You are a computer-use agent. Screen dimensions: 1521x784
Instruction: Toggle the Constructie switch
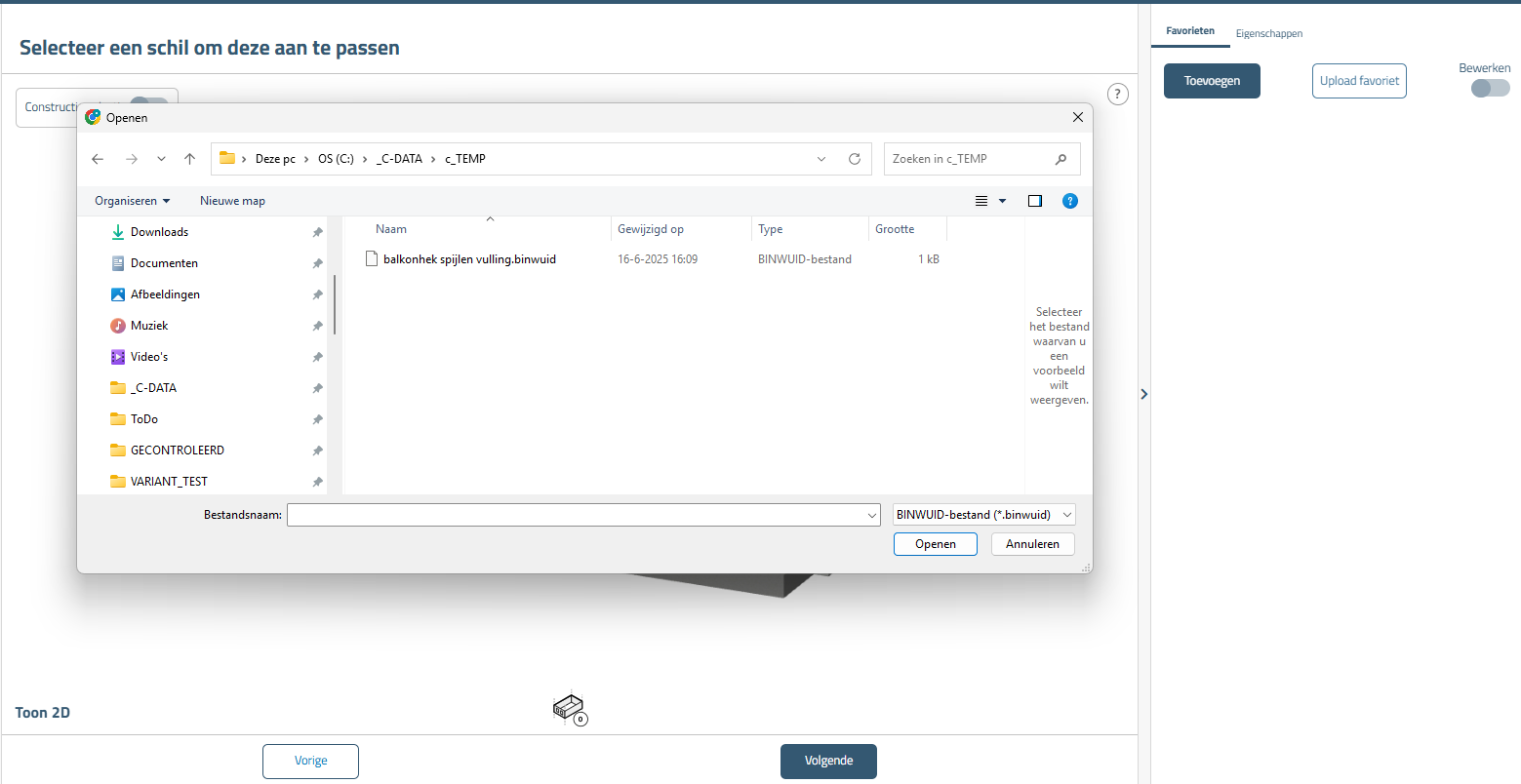click(148, 104)
